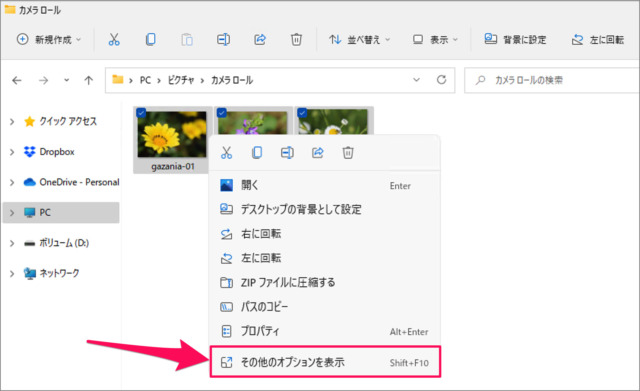Click Cut icon in the context menu
The height and width of the screenshot is (391, 640).
click(226, 153)
